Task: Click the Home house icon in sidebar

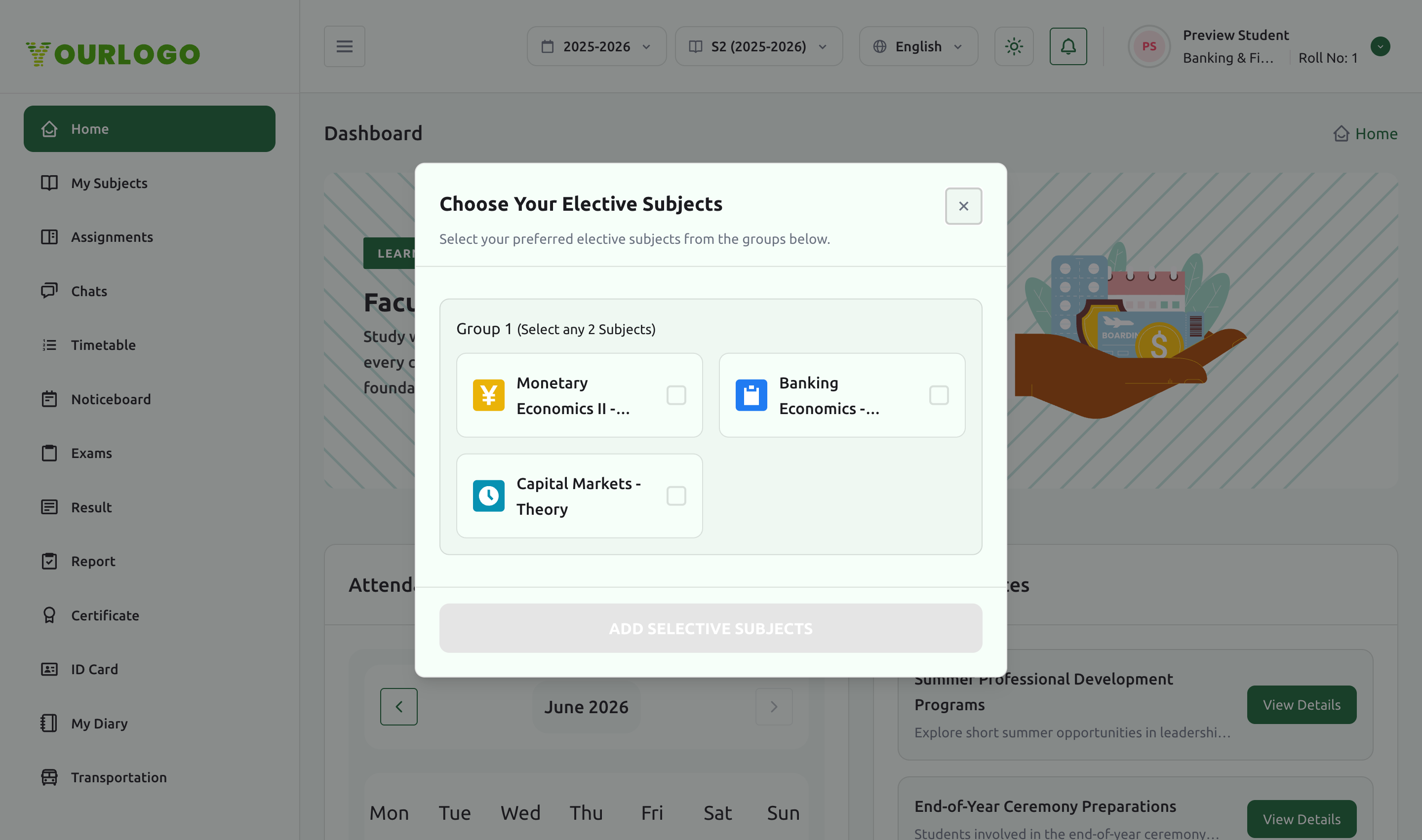Action: (49, 128)
